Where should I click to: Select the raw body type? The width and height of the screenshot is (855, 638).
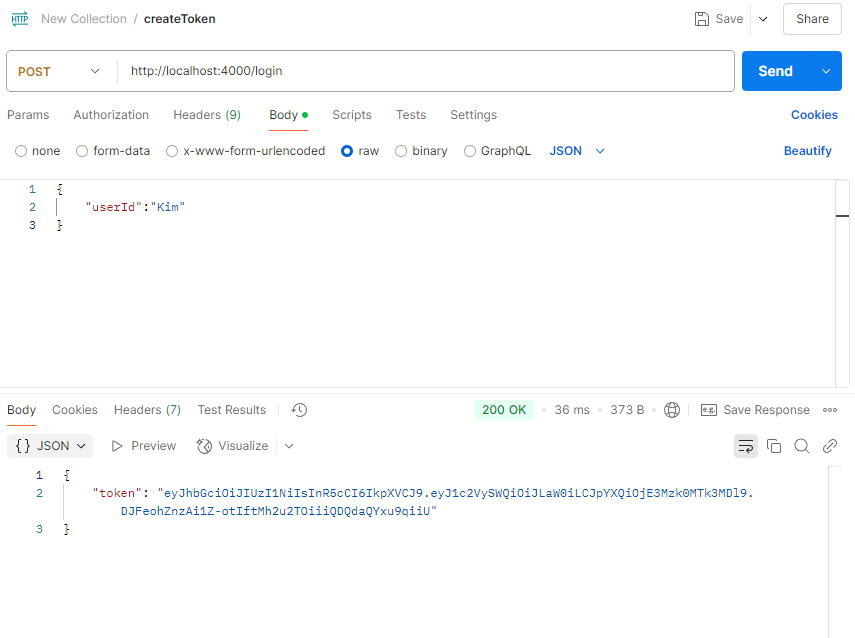coord(347,151)
